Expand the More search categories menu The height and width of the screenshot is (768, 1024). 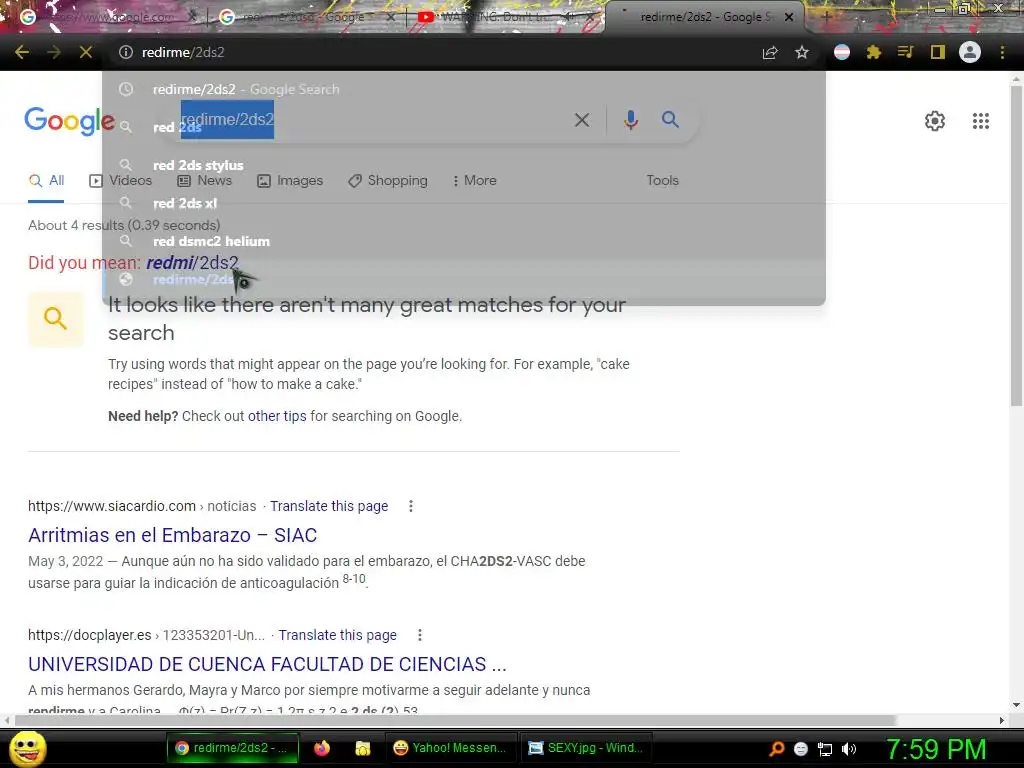point(475,181)
